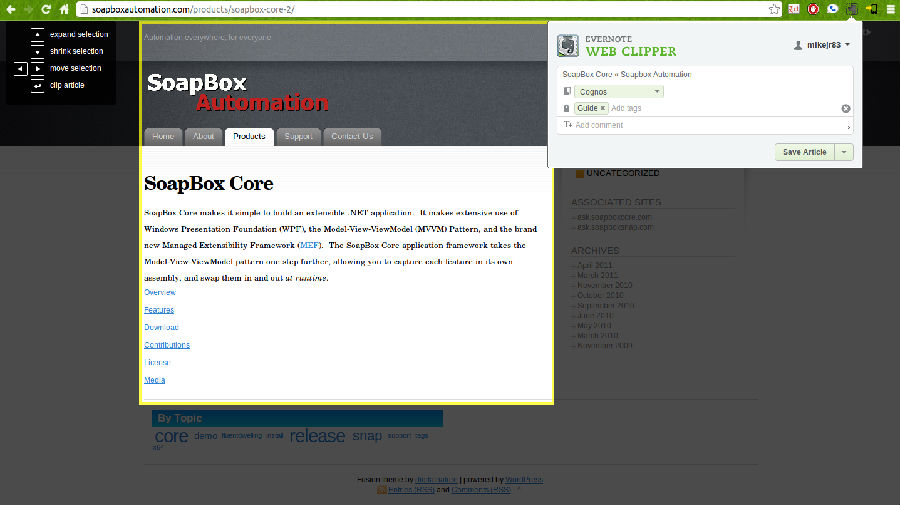Click the SoapBox Automation logo
This screenshot has height=505, width=900.
[238, 92]
